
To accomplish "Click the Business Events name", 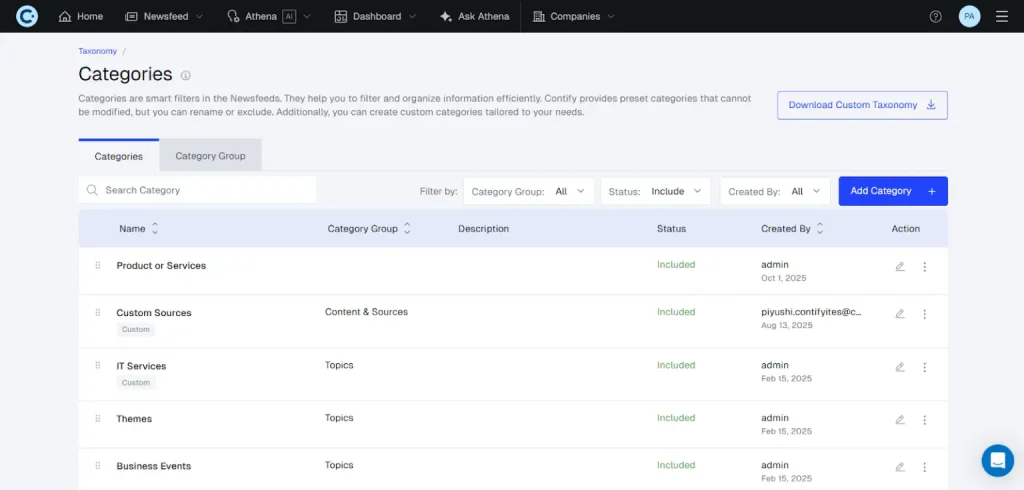I will pos(153,466).
